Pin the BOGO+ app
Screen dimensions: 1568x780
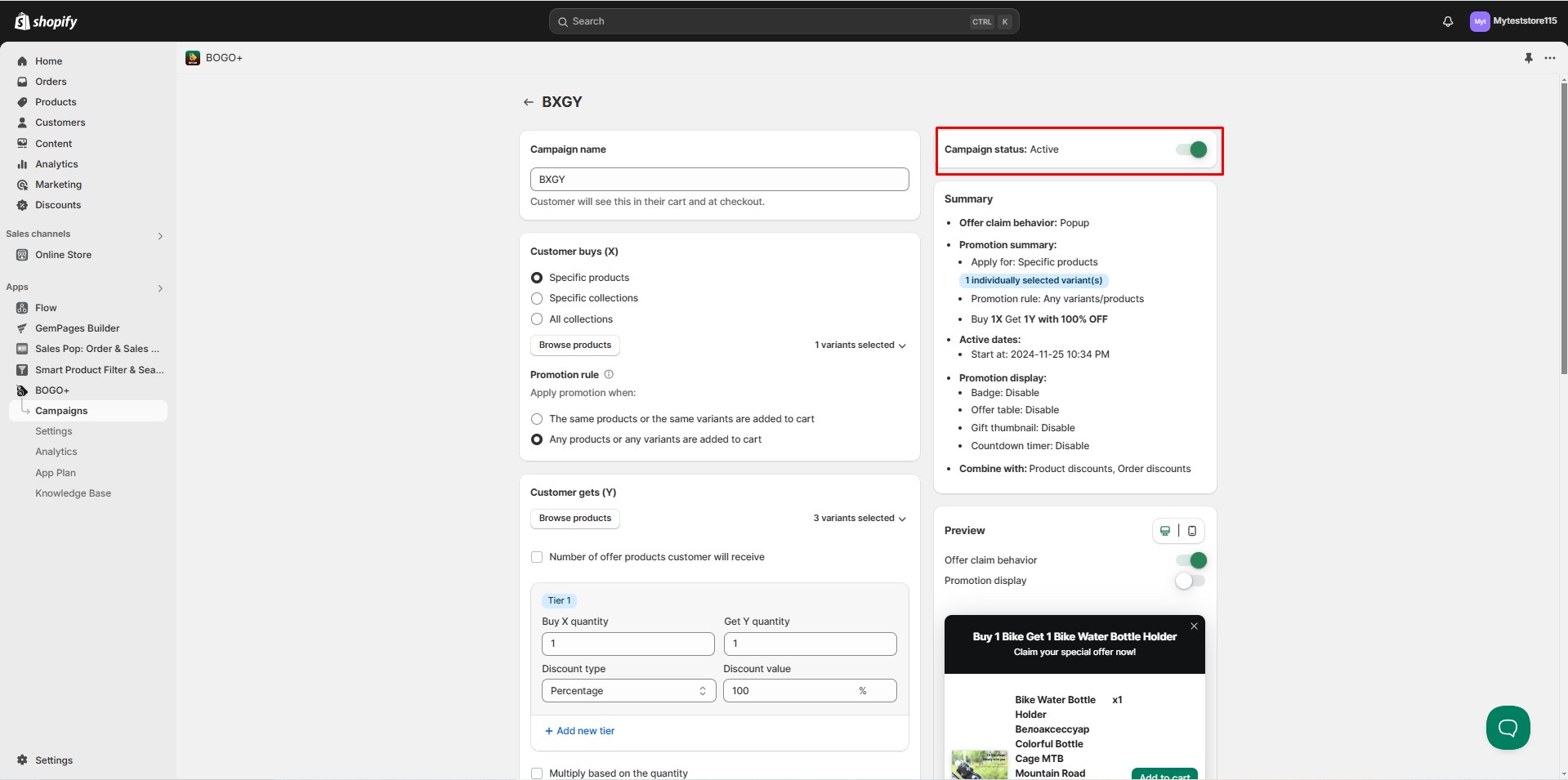click(1528, 58)
